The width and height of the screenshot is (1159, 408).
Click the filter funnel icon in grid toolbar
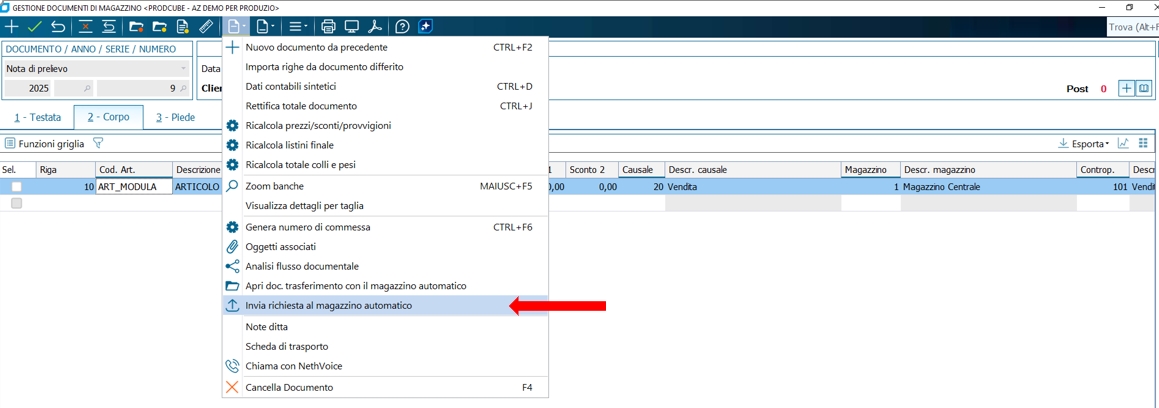pos(98,144)
